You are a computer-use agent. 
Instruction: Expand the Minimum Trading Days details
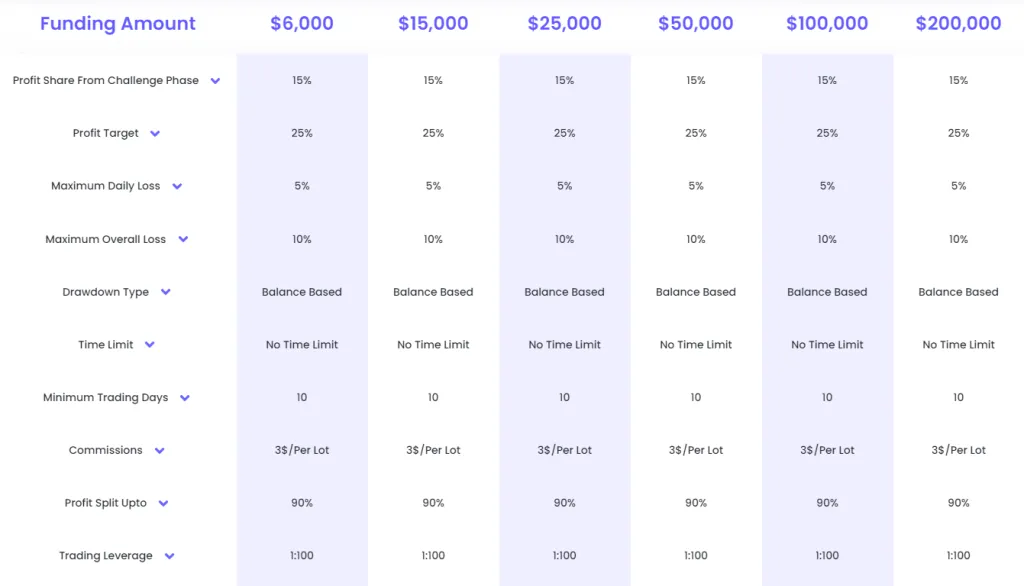coord(184,397)
